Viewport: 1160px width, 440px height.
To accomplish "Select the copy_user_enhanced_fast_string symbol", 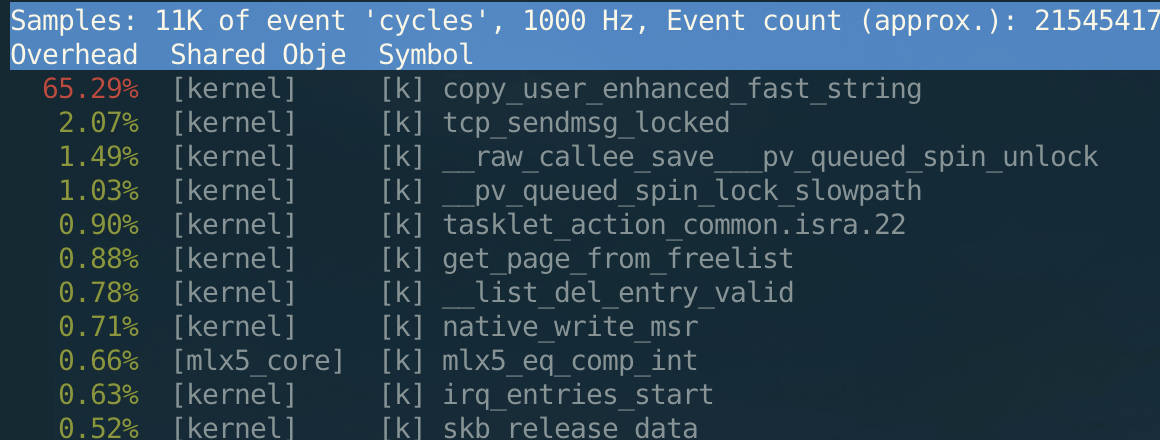I will tap(681, 89).
